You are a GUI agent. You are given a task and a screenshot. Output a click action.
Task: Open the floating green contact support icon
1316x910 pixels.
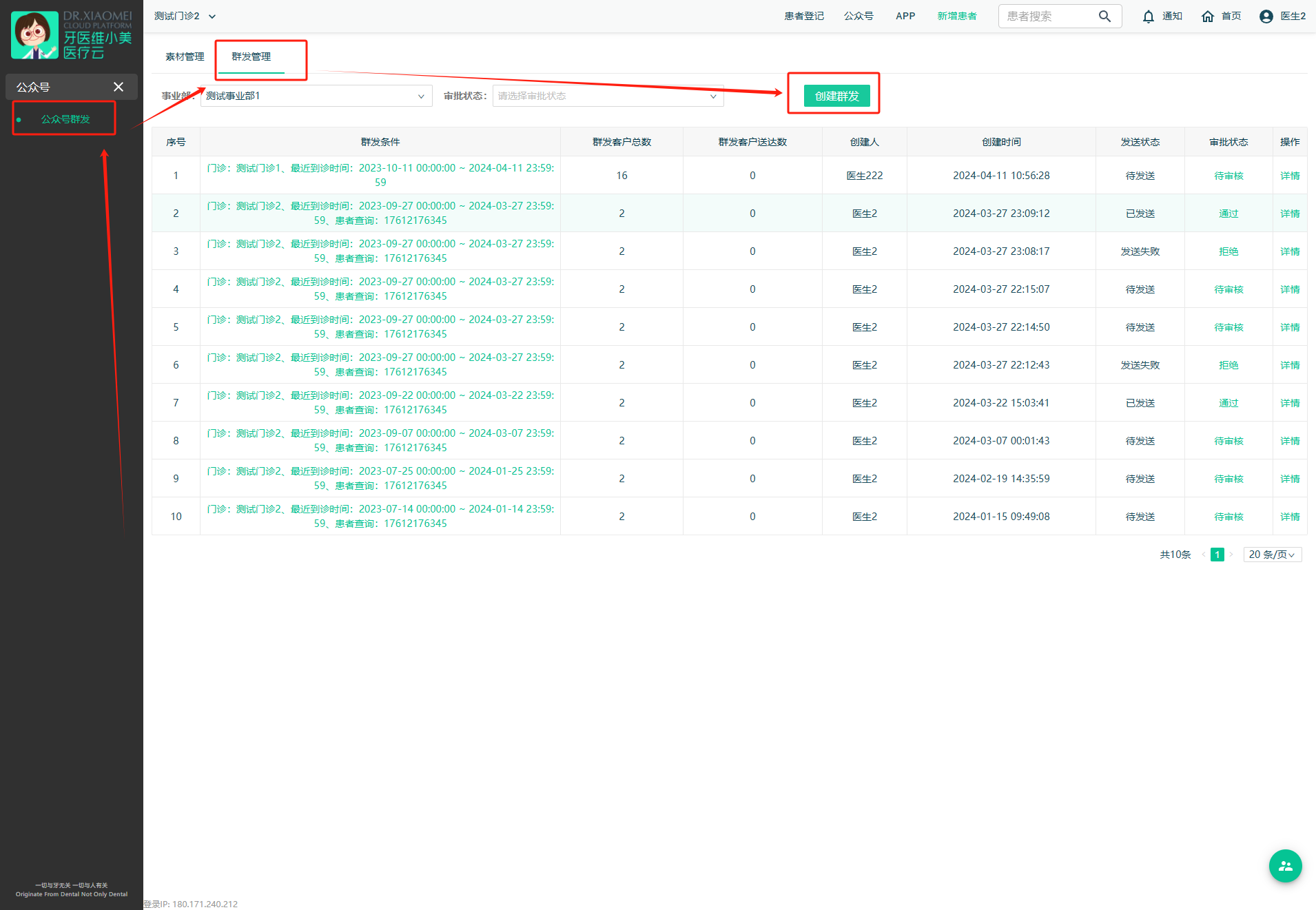click(x=1285, y=866)
